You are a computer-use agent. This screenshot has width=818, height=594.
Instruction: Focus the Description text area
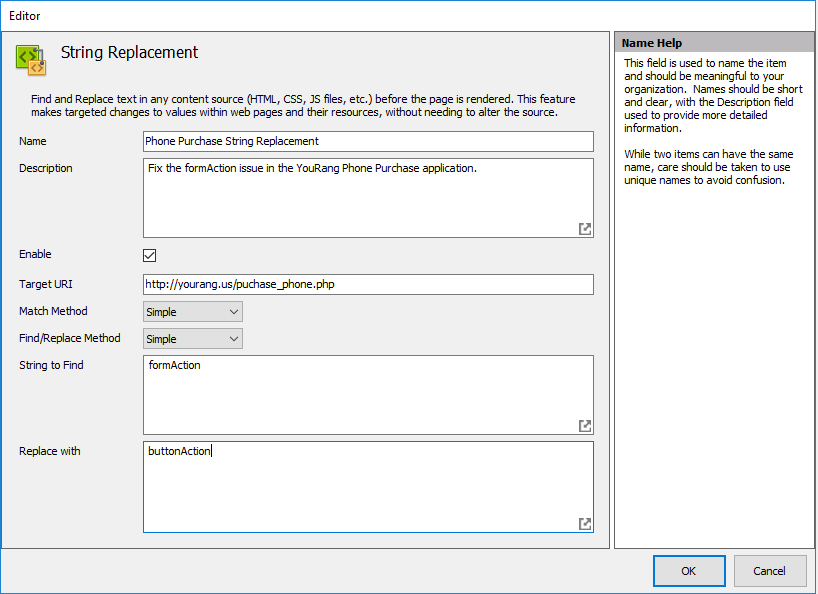click(x=368, y=198)
